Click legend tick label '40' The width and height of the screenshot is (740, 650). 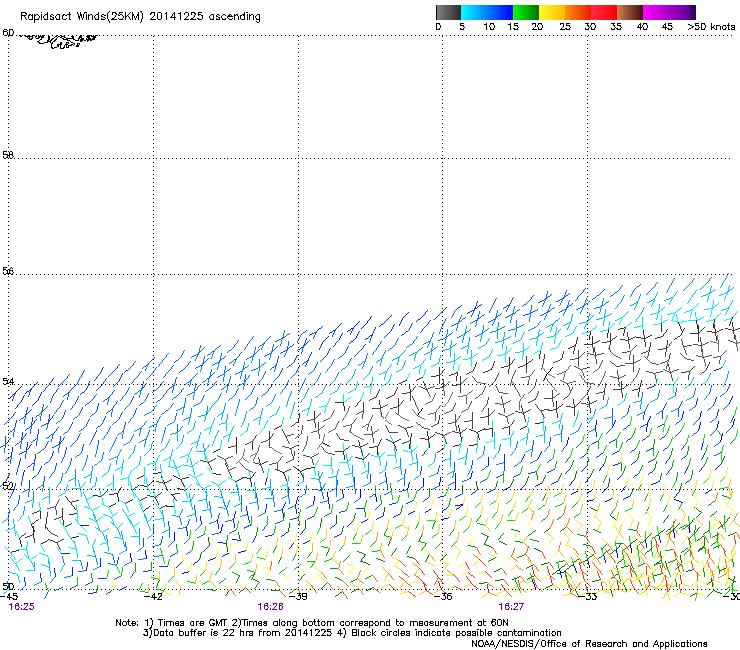coord(643,27)
